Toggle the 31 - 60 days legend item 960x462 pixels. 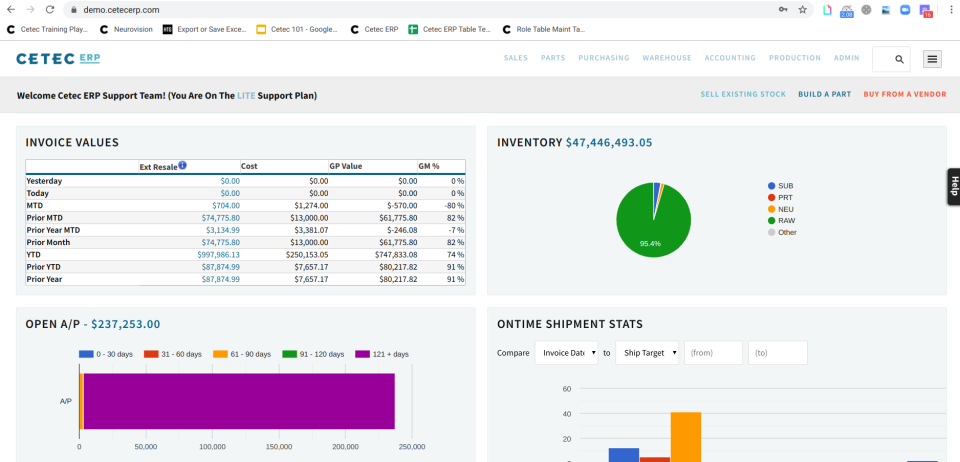click(x=173, y=354)
